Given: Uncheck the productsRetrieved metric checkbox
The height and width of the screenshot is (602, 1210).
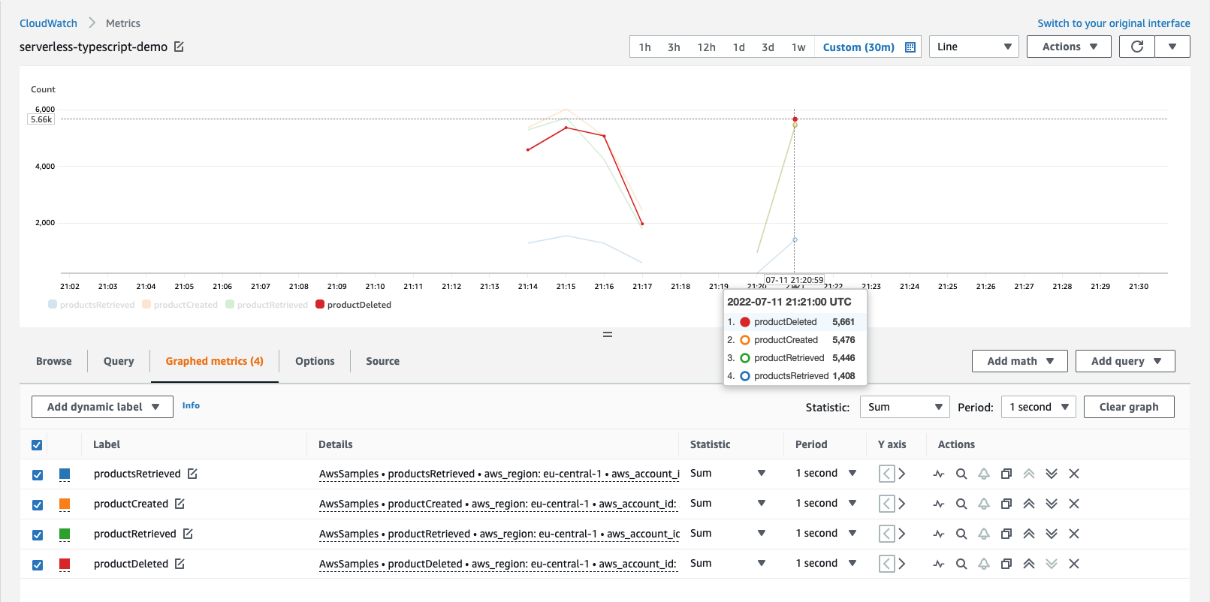Looking at the screenshot, I should (x=38, y=474).
